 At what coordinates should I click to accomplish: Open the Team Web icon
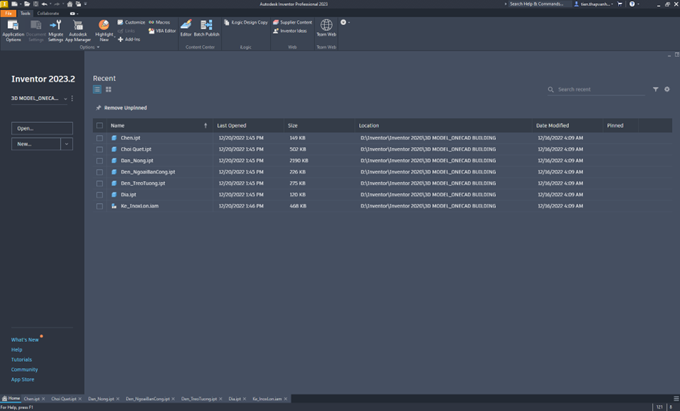point(326,27)
